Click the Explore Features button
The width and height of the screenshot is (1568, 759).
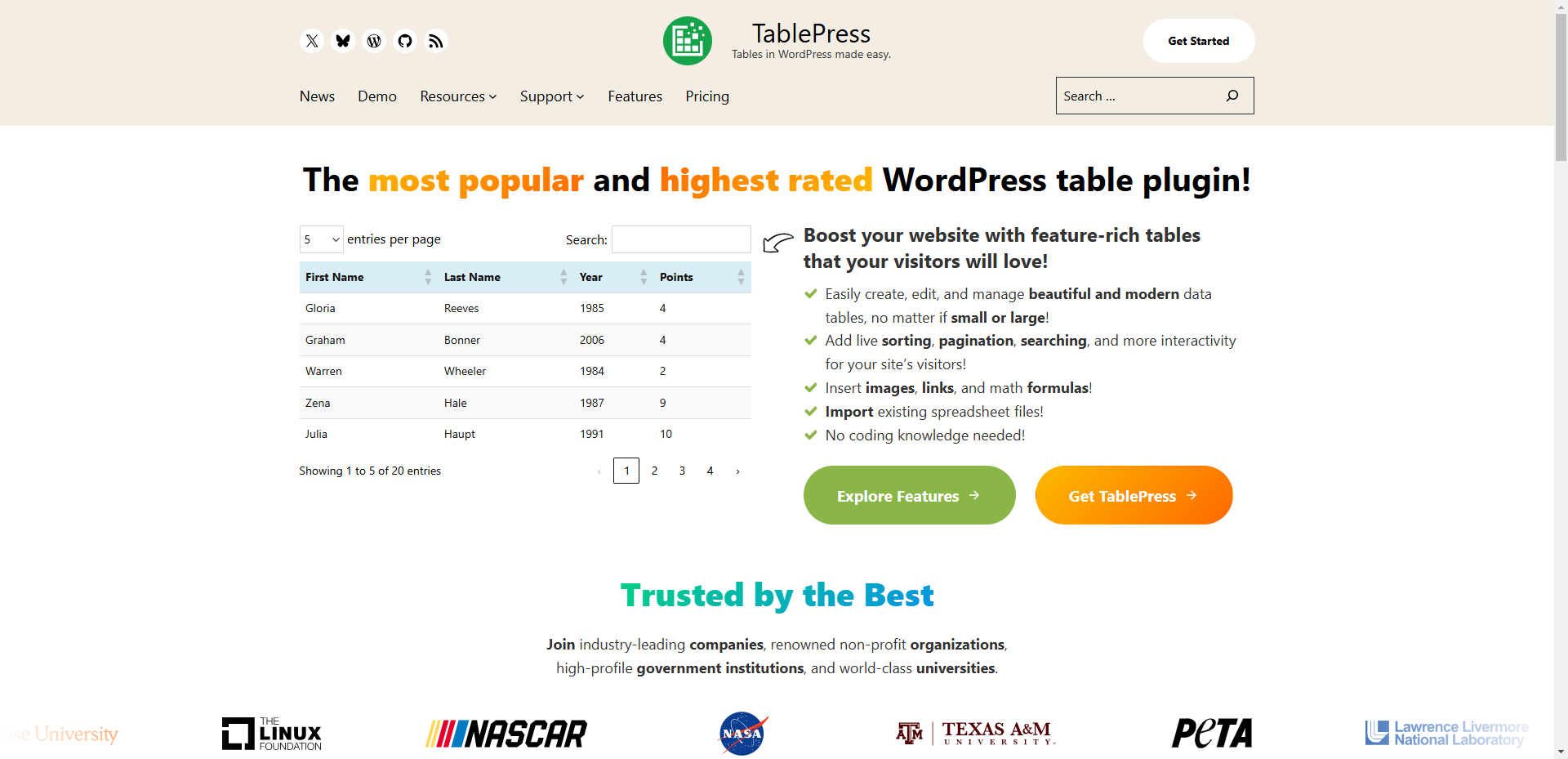pyautogui.click(x=909, y=495)
